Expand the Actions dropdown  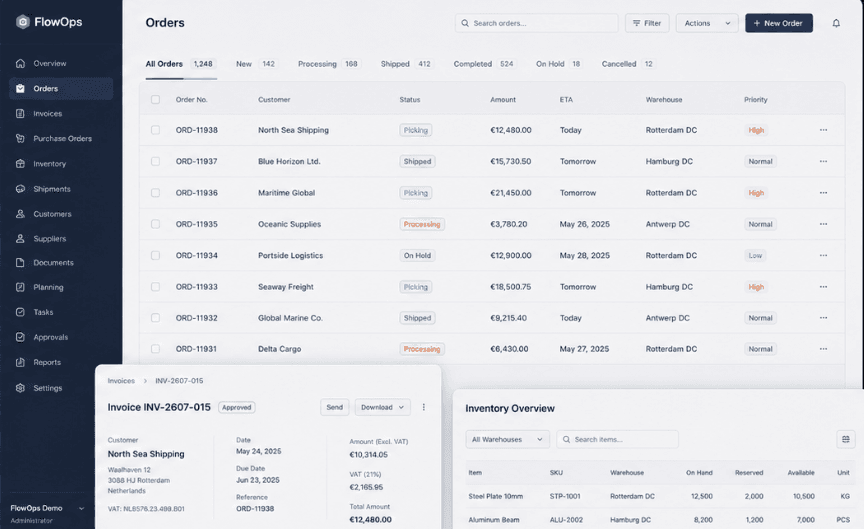coord(707,23)
